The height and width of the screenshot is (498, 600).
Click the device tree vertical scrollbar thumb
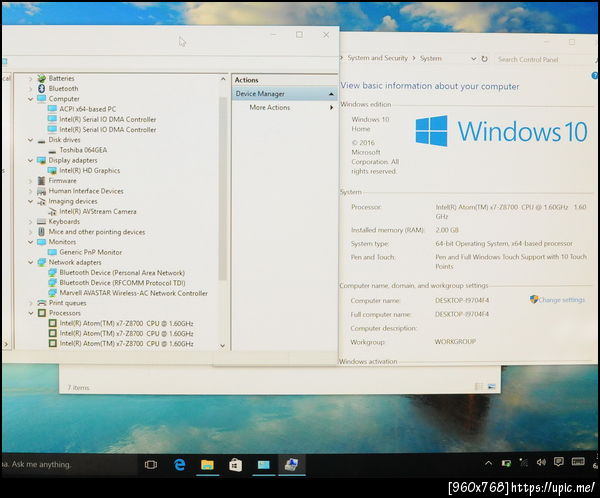tap(222, 188)
